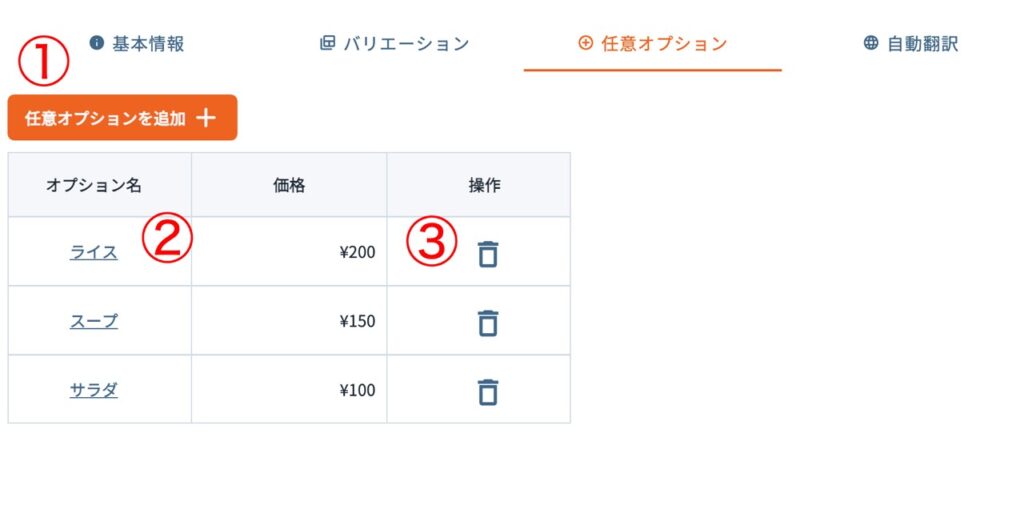
Task: Open the ライス option link
Action: tap(94, 252)
